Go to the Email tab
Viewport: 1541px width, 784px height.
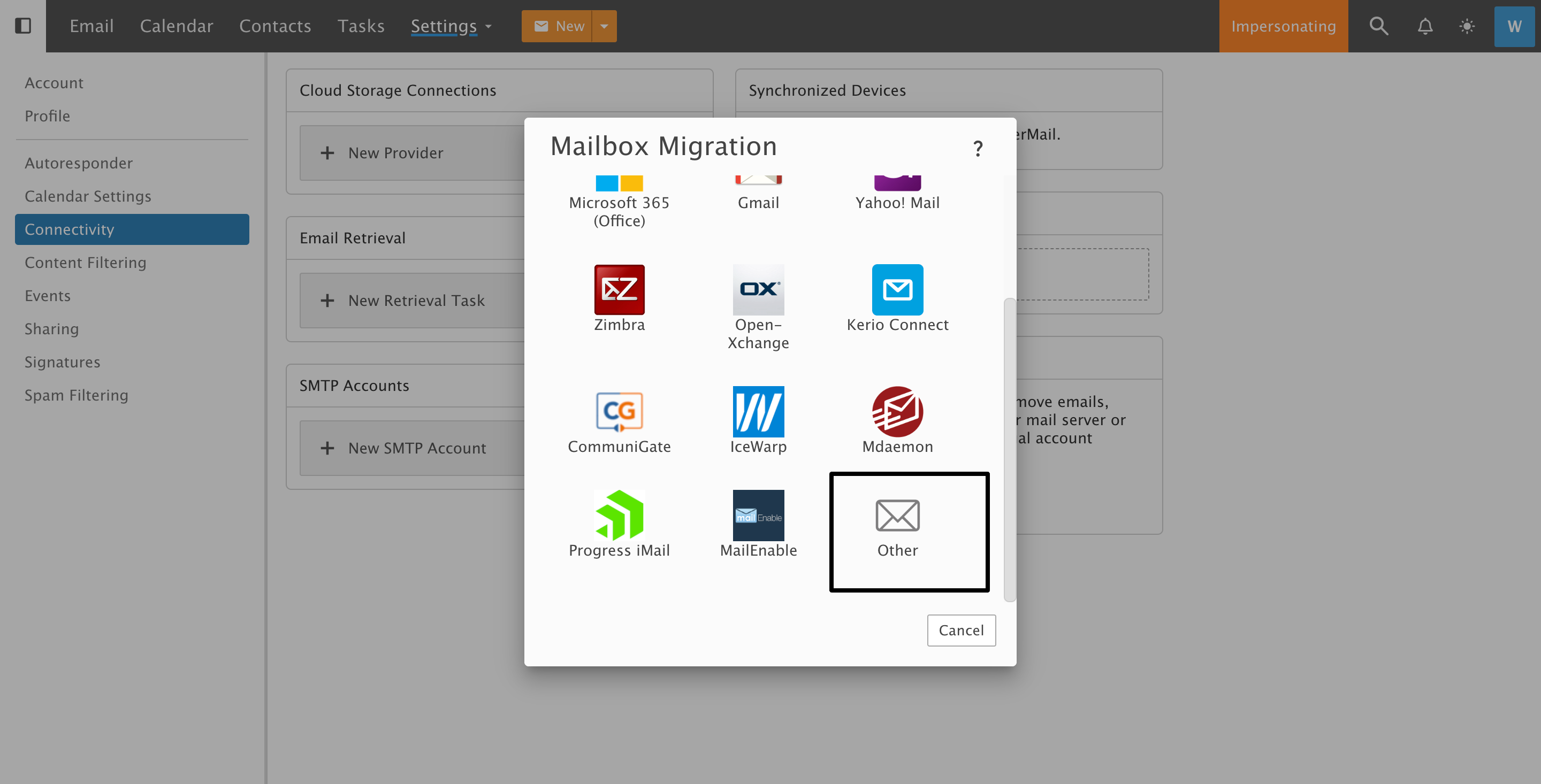pyautogui.click(x=91, y=26)
